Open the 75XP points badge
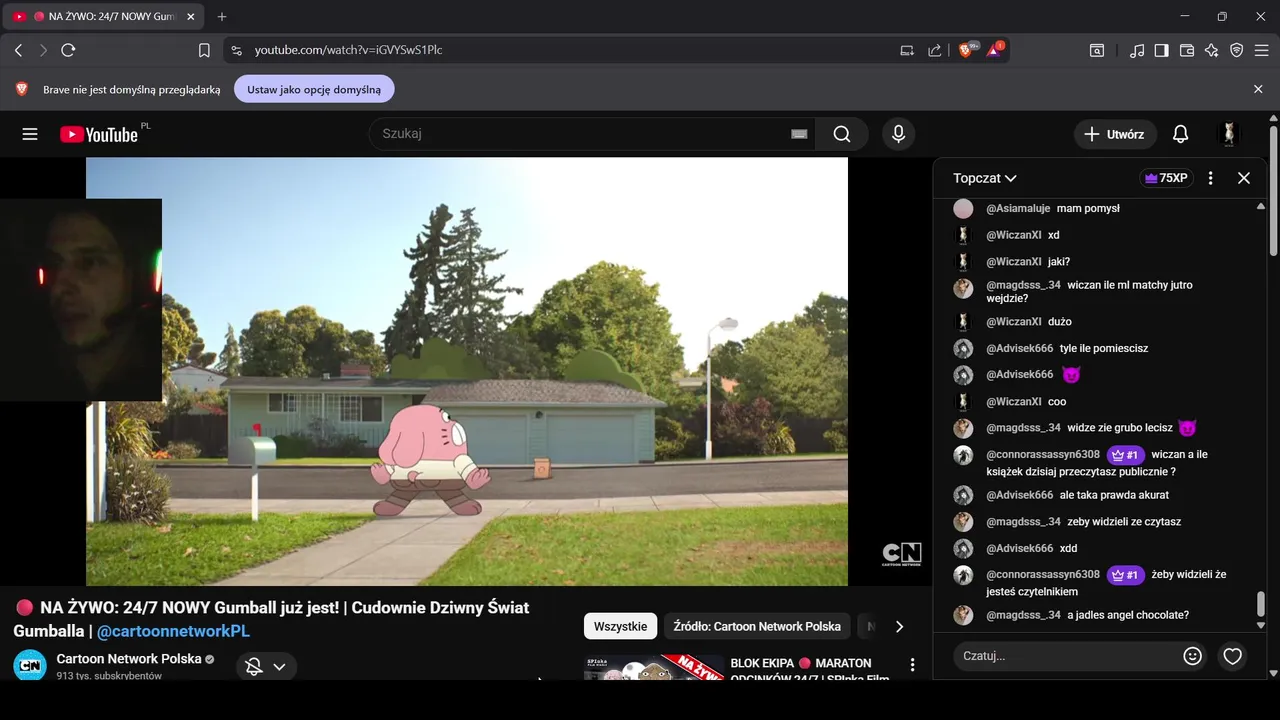The width and height of the screenshot is (1280, 720). (1166, 178)
